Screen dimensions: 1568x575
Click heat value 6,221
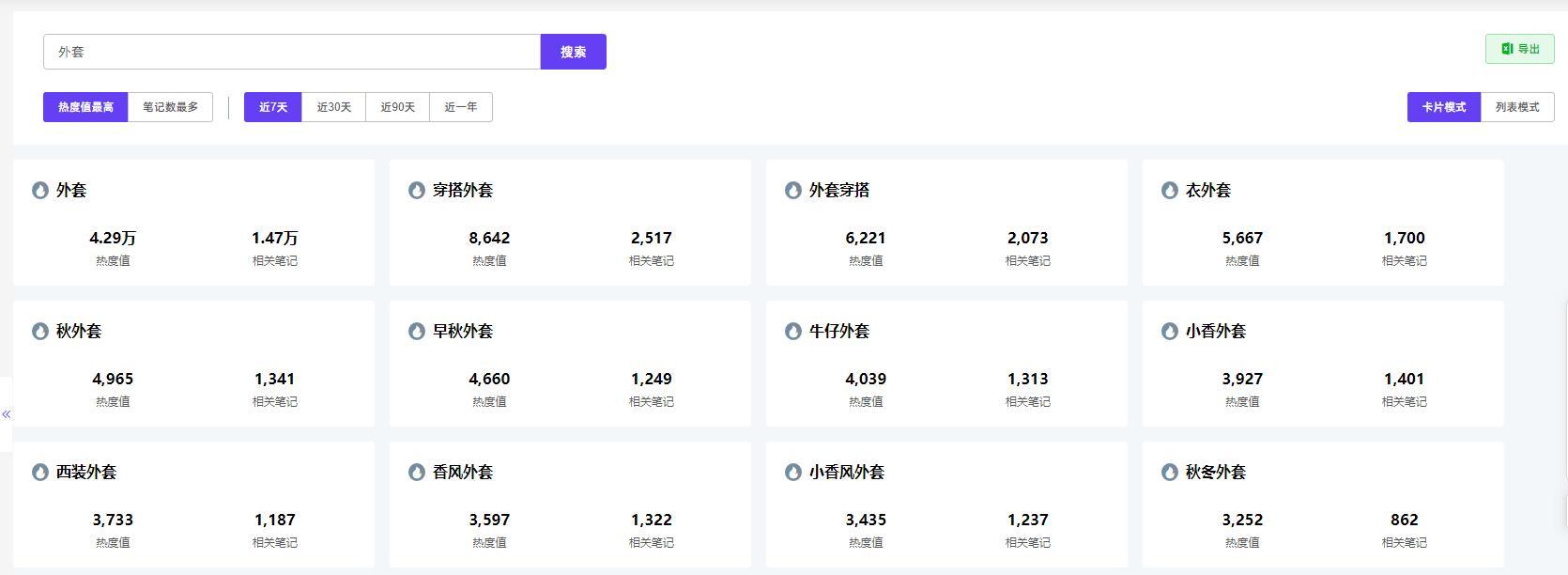pyautogui.click(x=866, y=238)
